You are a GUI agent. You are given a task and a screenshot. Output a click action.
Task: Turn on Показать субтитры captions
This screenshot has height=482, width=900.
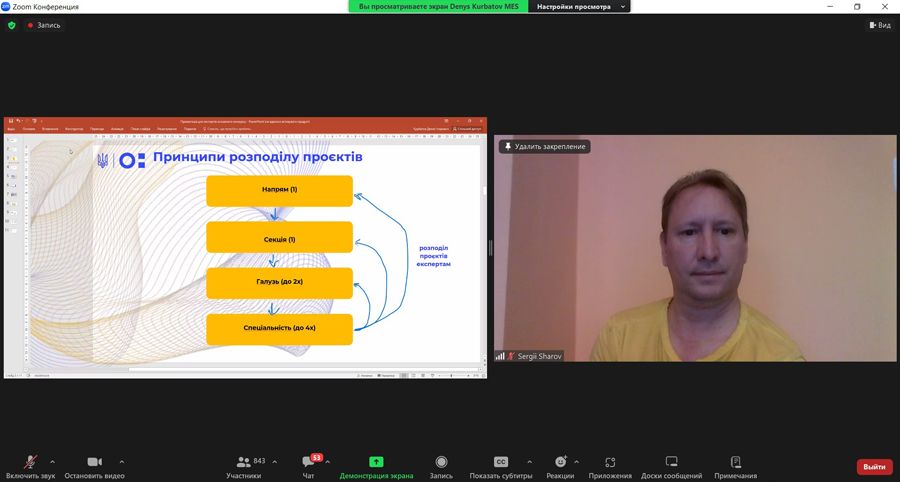coord(501,467)
